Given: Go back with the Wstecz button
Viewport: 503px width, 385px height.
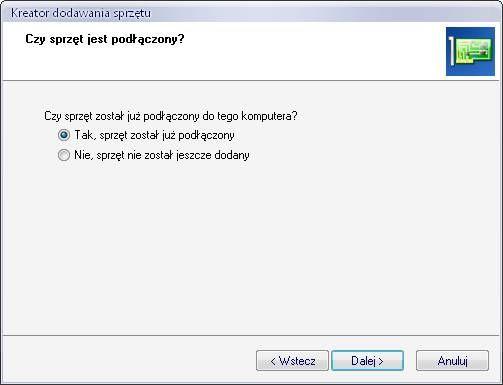Looking at the screenshot, I should (x=292, y=361).
